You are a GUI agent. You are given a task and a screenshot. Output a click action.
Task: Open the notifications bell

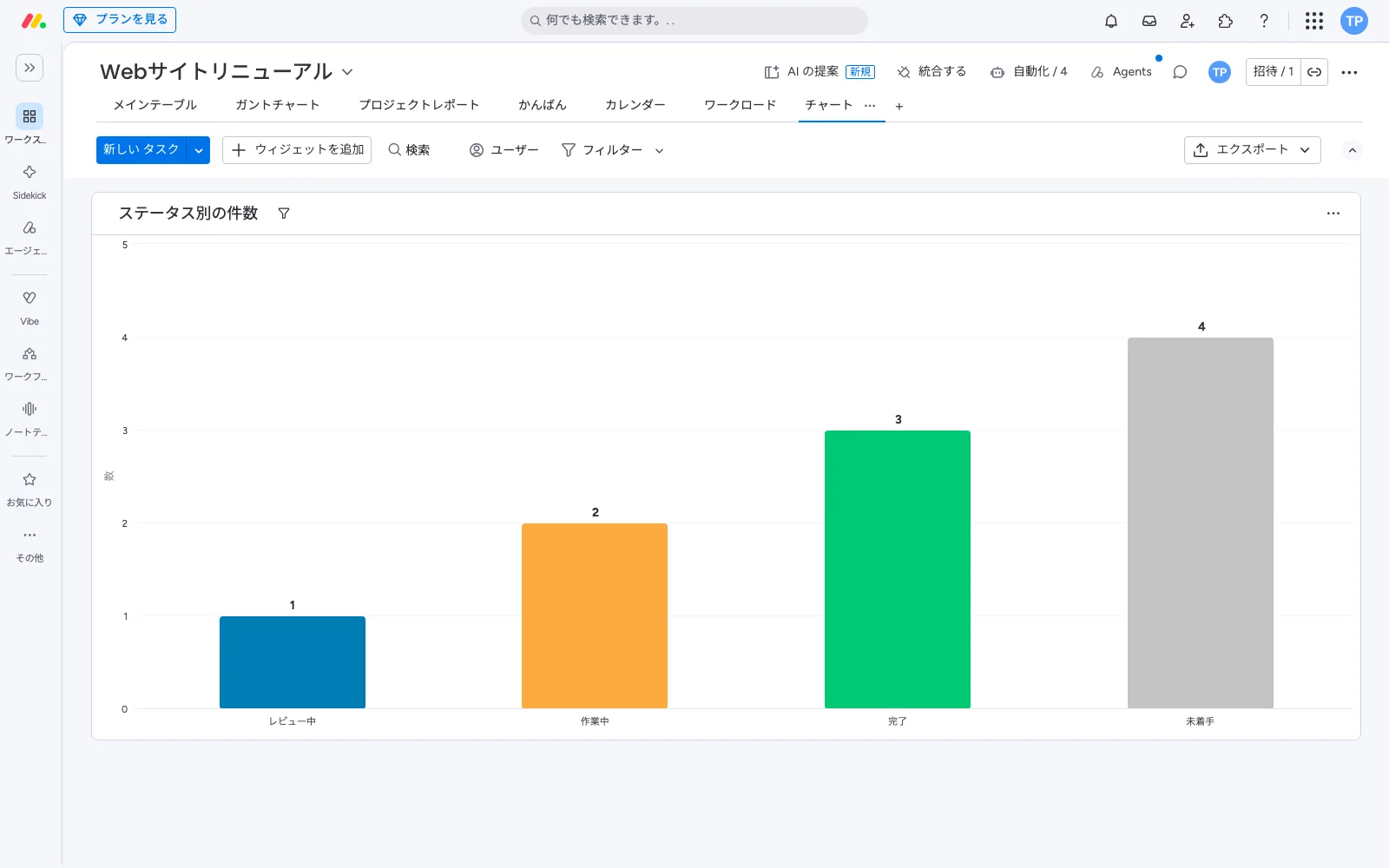pyautogui.click(x=1111, y=21)
